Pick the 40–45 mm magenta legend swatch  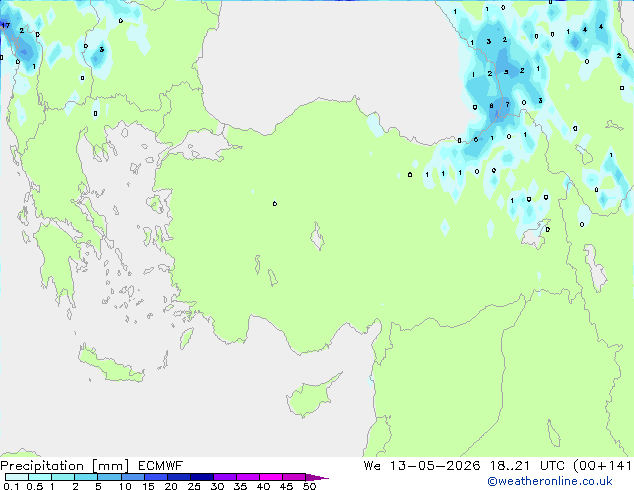pyautogui.click(x=271, y=477)
